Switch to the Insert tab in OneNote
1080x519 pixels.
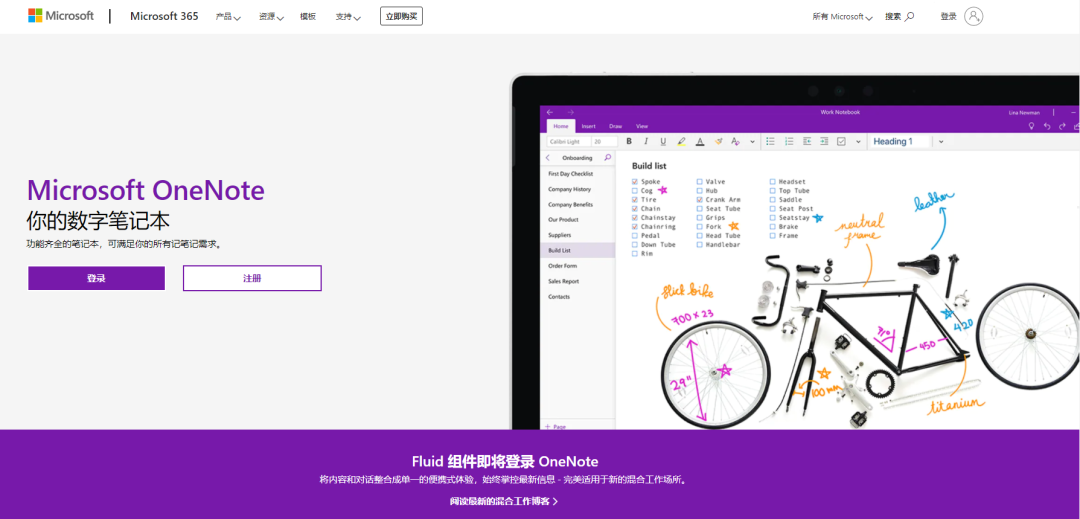[x=588, y=126]
